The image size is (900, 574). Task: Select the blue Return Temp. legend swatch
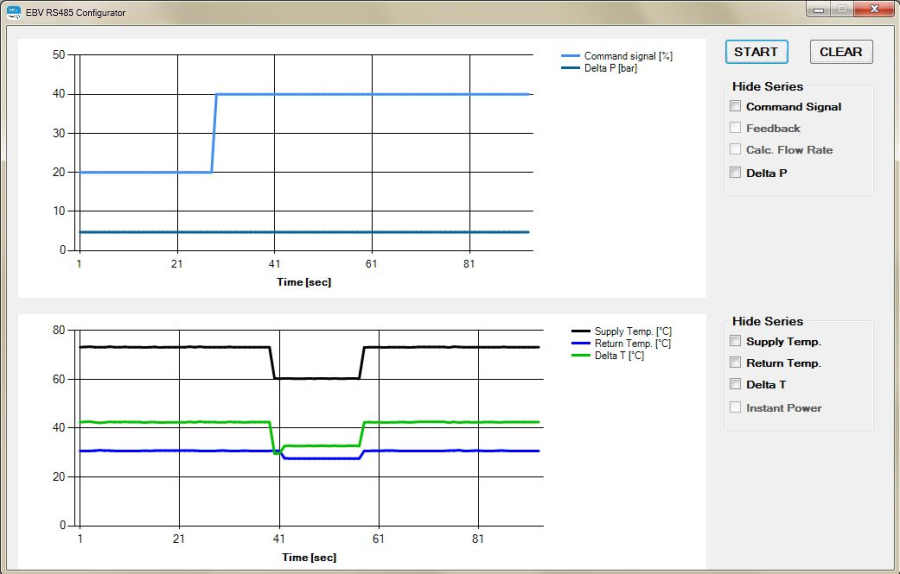[x=581, y=343]
